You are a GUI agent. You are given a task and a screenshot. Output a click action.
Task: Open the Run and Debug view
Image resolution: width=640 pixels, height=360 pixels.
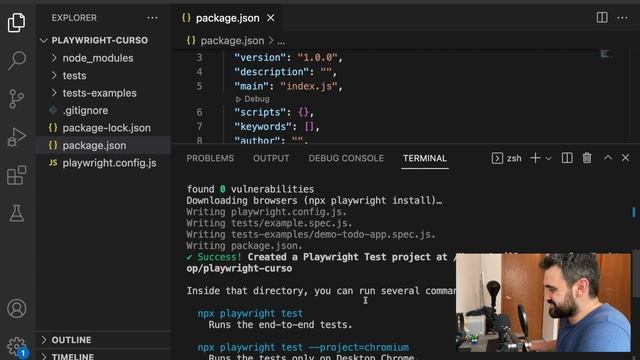pos(16,137)
